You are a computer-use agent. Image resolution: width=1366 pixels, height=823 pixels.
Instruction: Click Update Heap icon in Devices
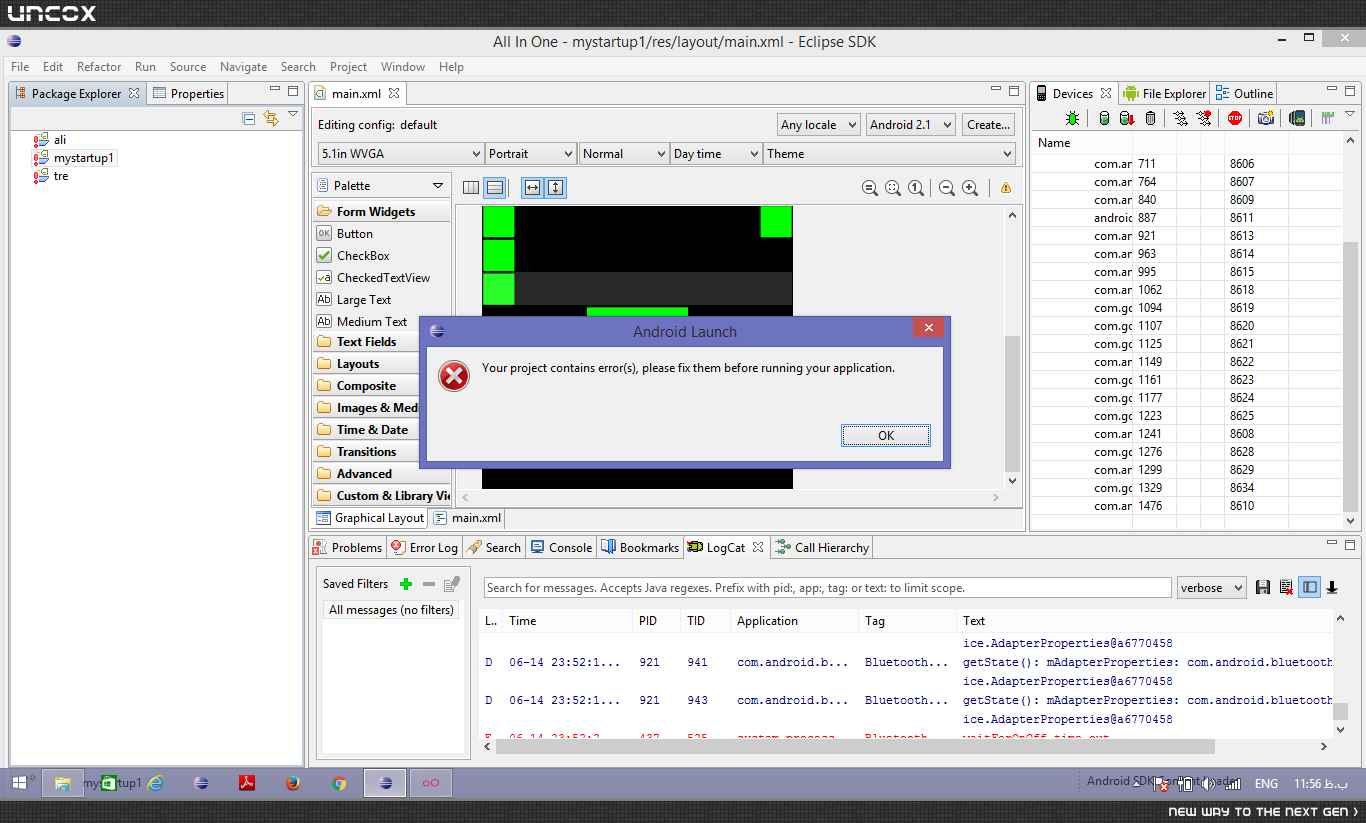click(1104, 118)
